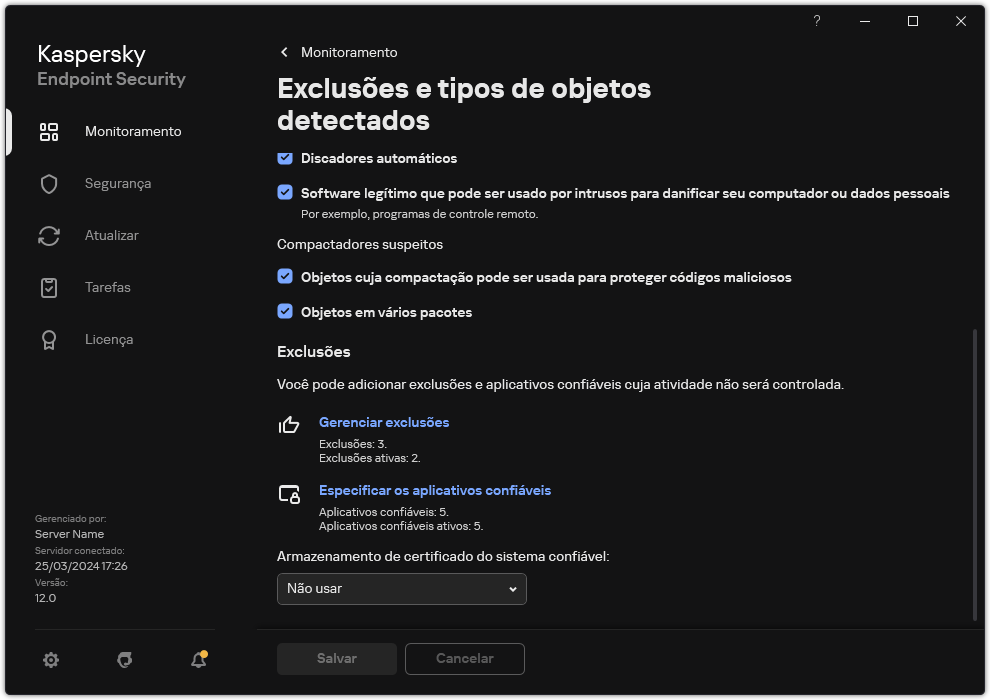This screenshot has width=990, height=700.
Task: Click the Atualizar refresh icon
Action: click(x=48, y=235)
